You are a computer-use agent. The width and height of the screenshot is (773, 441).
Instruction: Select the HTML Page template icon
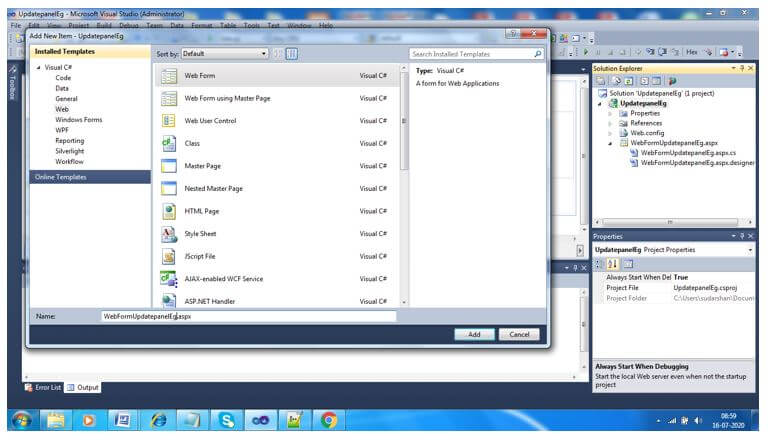click(x=169, y=211)
